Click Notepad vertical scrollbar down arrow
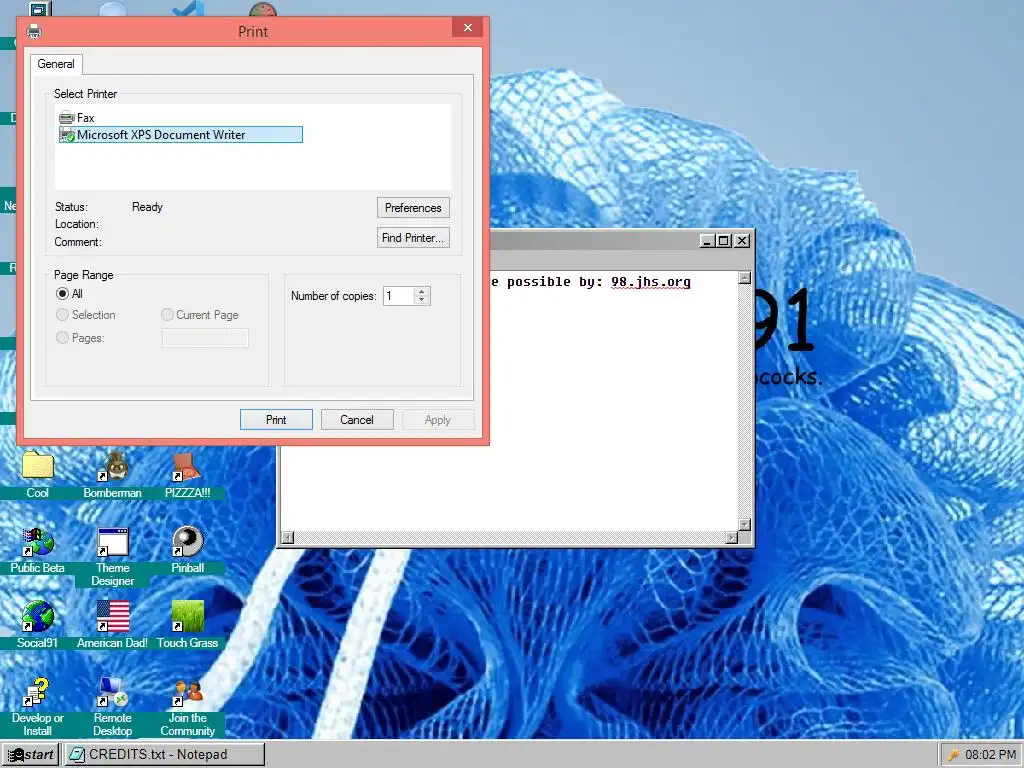 click(x=744, y=524)
